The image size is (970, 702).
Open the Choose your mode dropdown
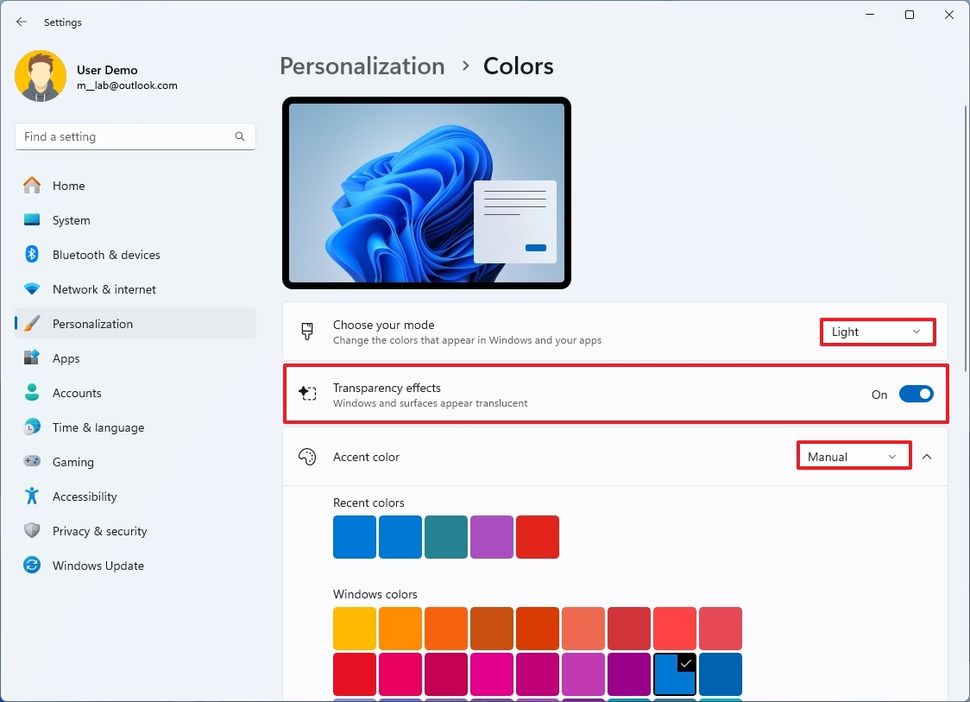click(876, 331)
